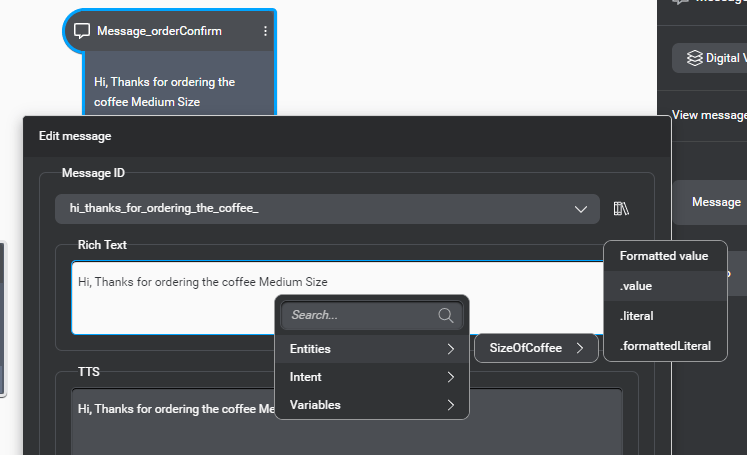Expand the SizeOfCoffee entity chevron
This screenshot has width=747, height=455.
pos(580,348)
